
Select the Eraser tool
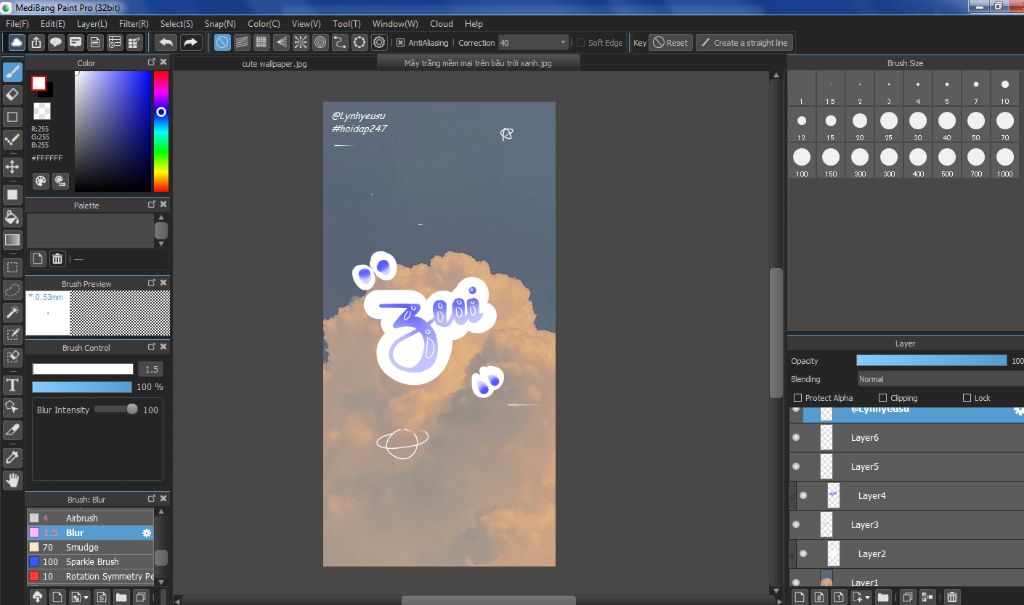[x=12, y=95]
